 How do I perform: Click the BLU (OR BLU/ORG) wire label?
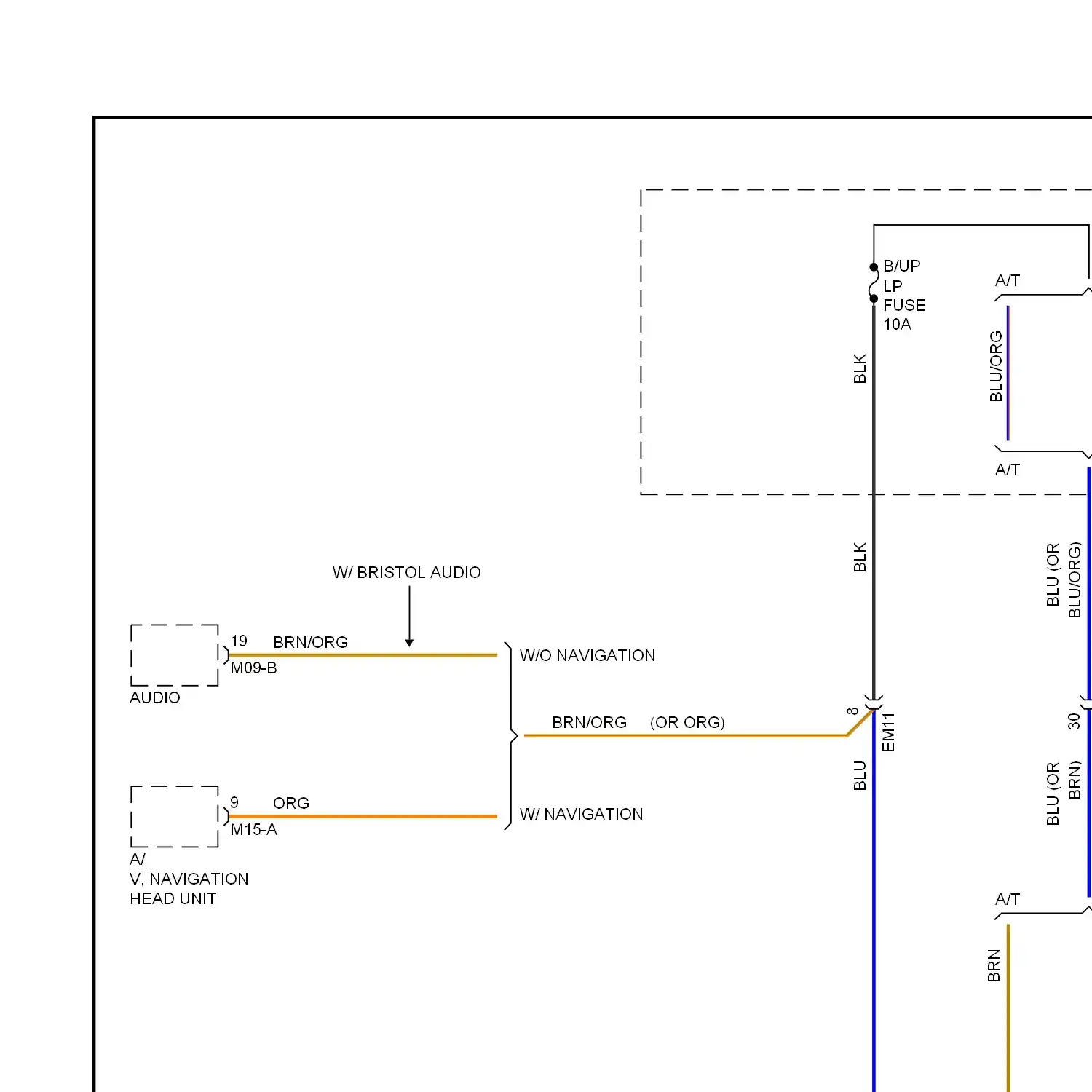pyautogui.click(x=1064, y=579)
